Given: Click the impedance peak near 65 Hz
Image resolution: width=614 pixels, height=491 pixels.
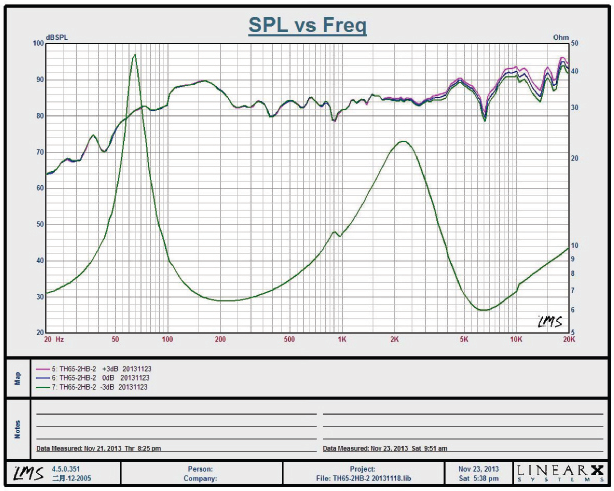Looking at the screenshot, I should [x=134, y=56].
